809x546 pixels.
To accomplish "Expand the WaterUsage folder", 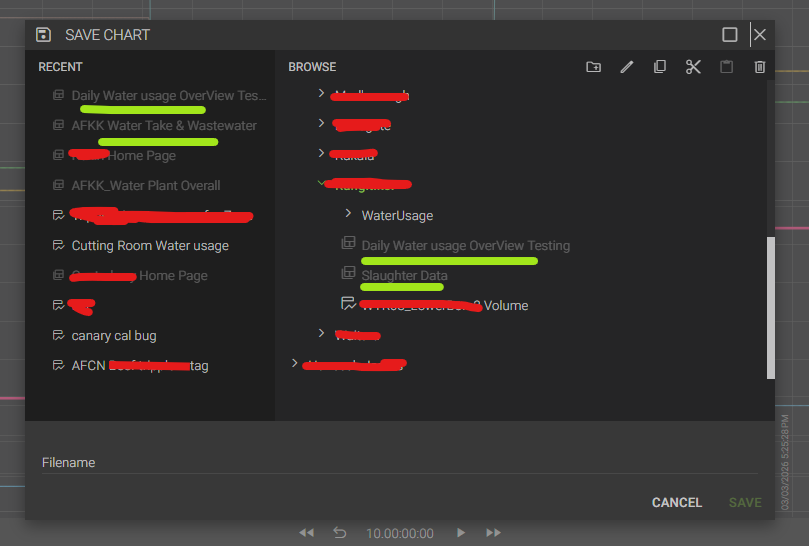I will (x=348, y=214).
